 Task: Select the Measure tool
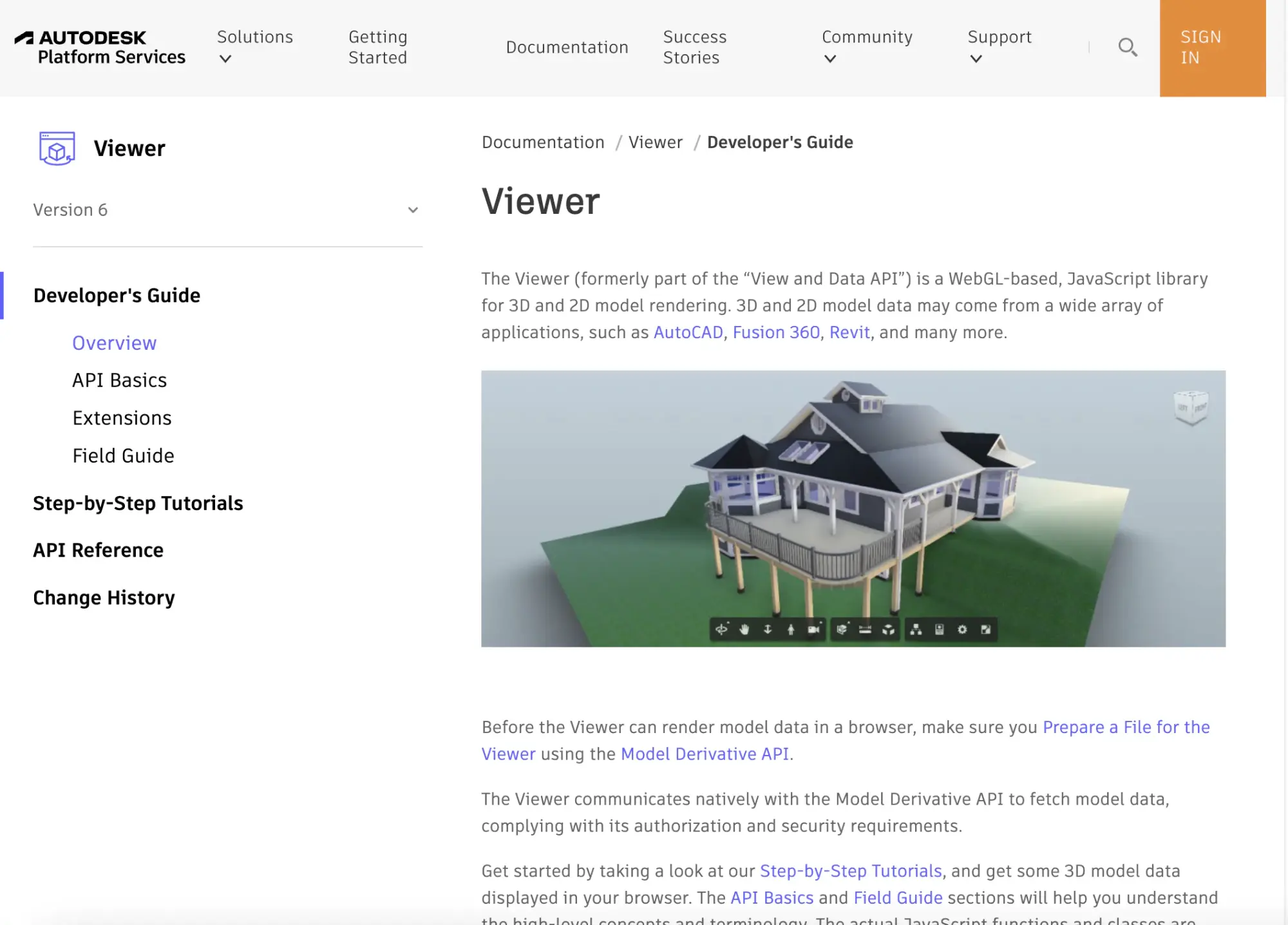[x=865, y=629]
